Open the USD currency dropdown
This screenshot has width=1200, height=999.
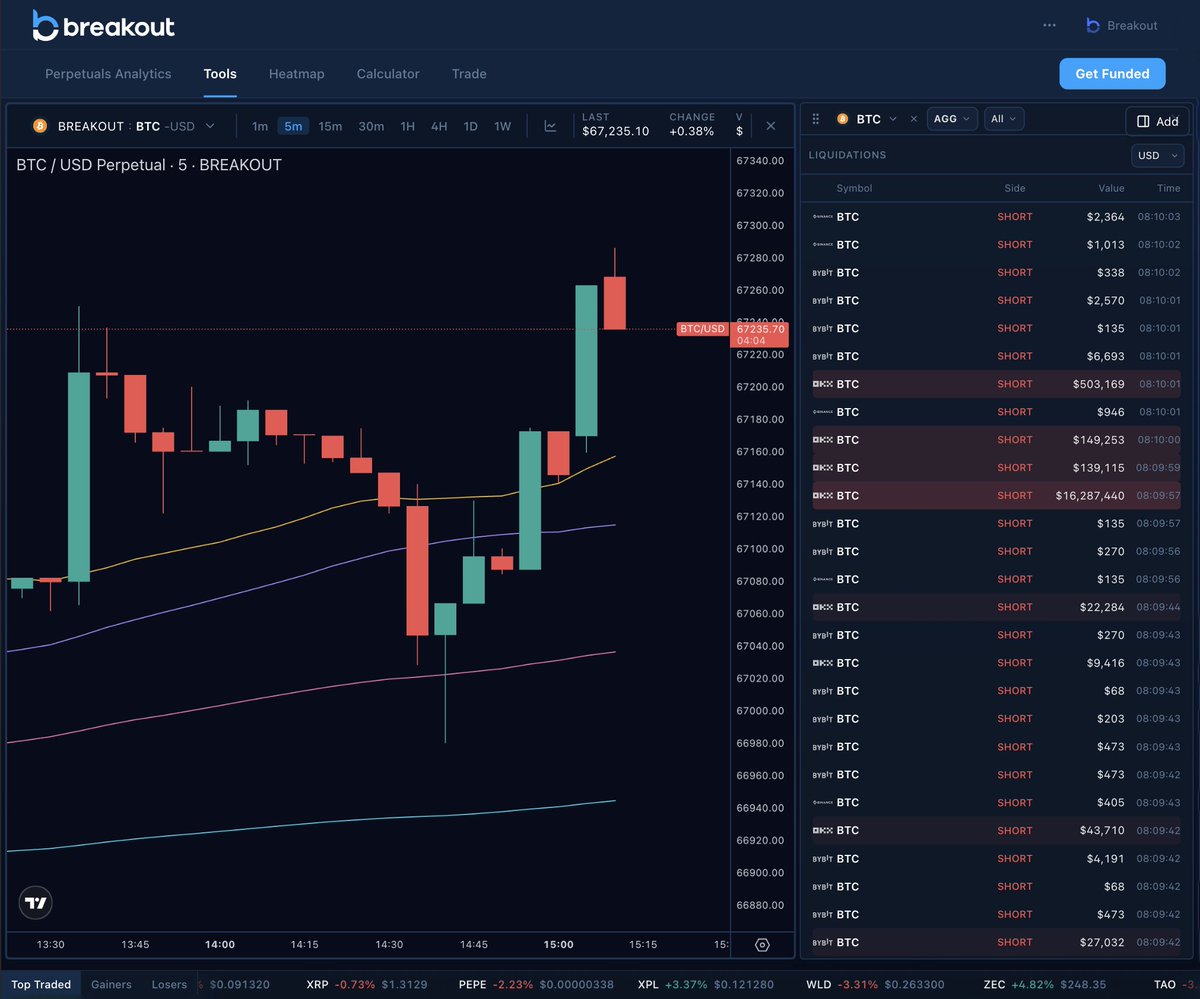tap(1157, 155)
